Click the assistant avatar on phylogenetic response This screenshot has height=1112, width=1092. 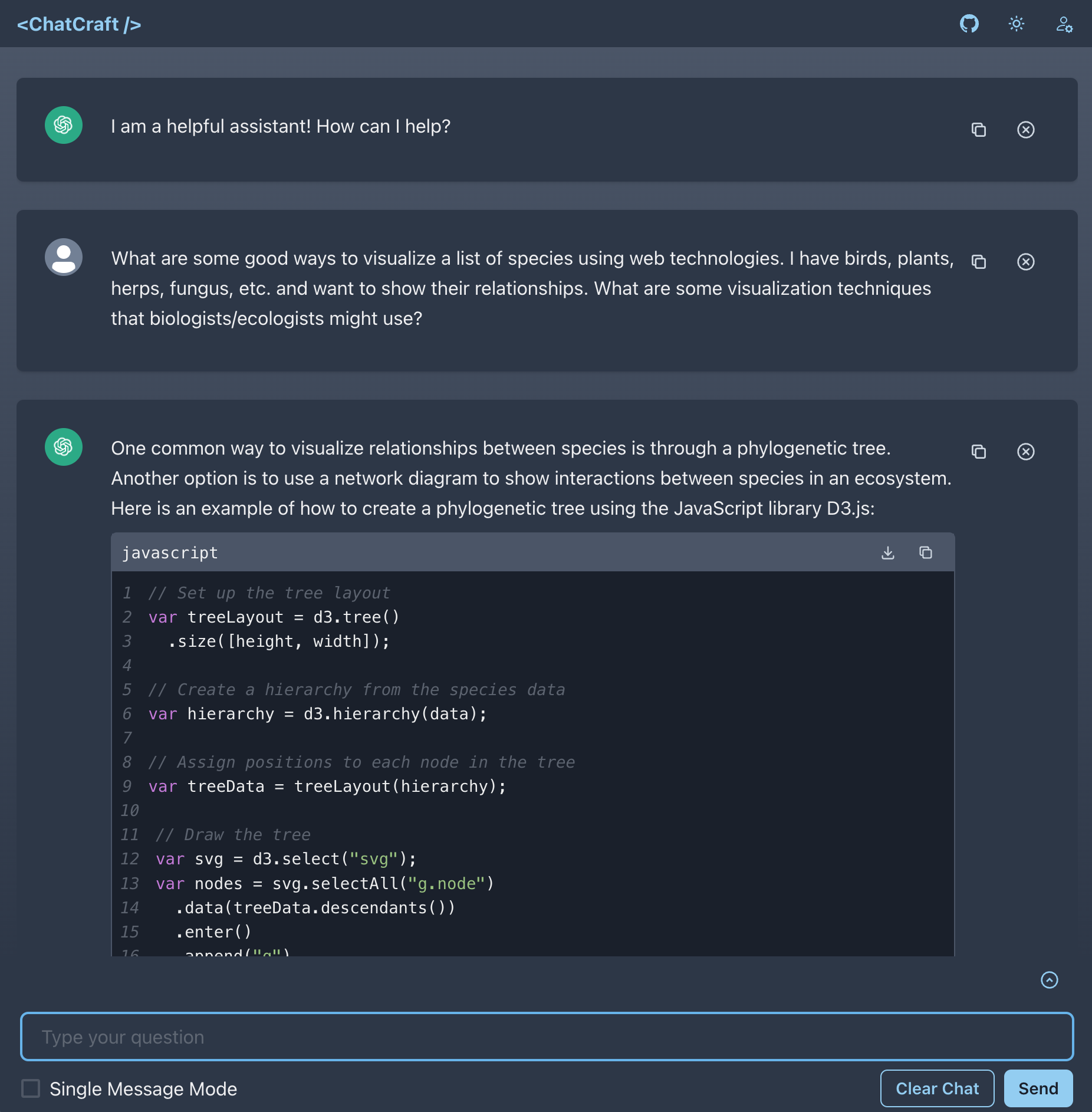64,447
